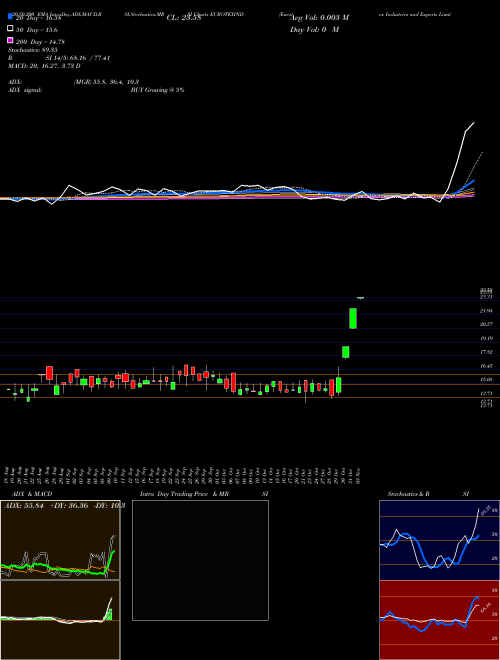Open the blue Stochastics chart panel

pos(439,540)
